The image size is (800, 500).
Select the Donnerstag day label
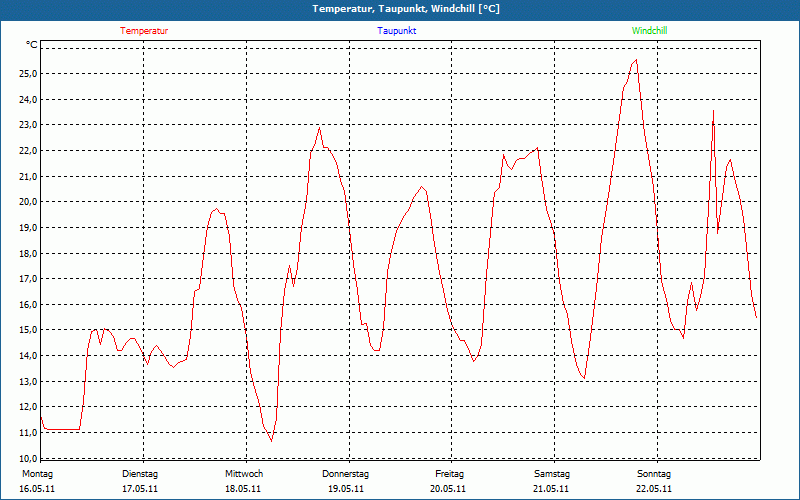coord(345,474)
